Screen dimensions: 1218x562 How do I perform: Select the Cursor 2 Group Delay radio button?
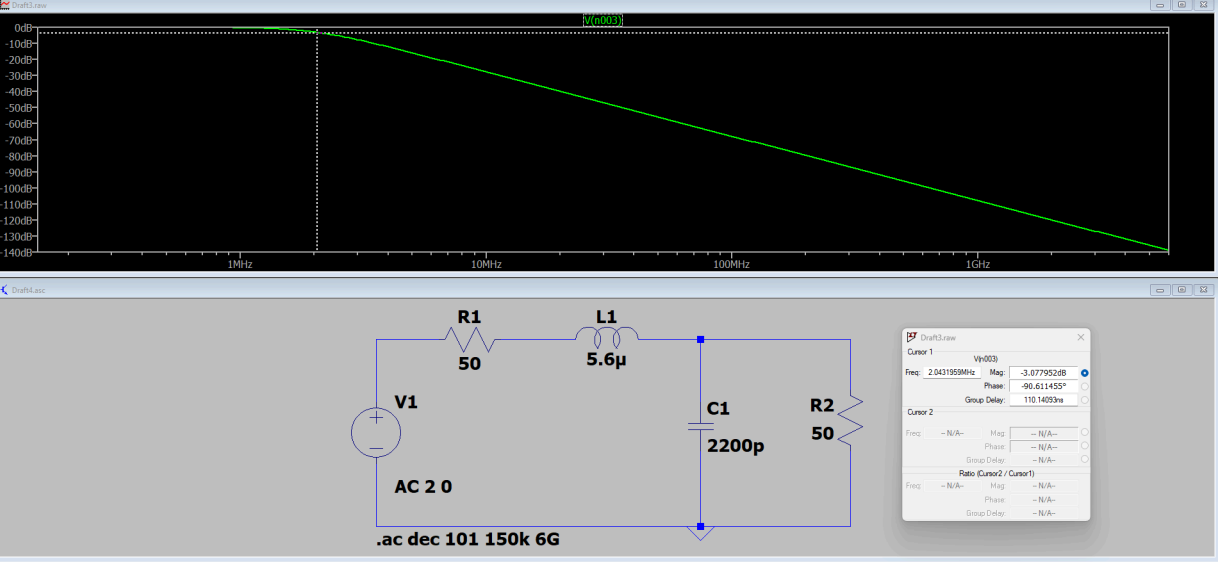tap(1085, 460)
